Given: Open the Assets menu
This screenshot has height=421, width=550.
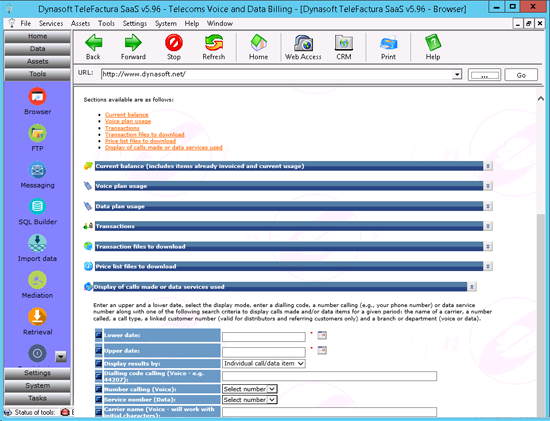Looking at the screenshot, I should coord(81,24).
